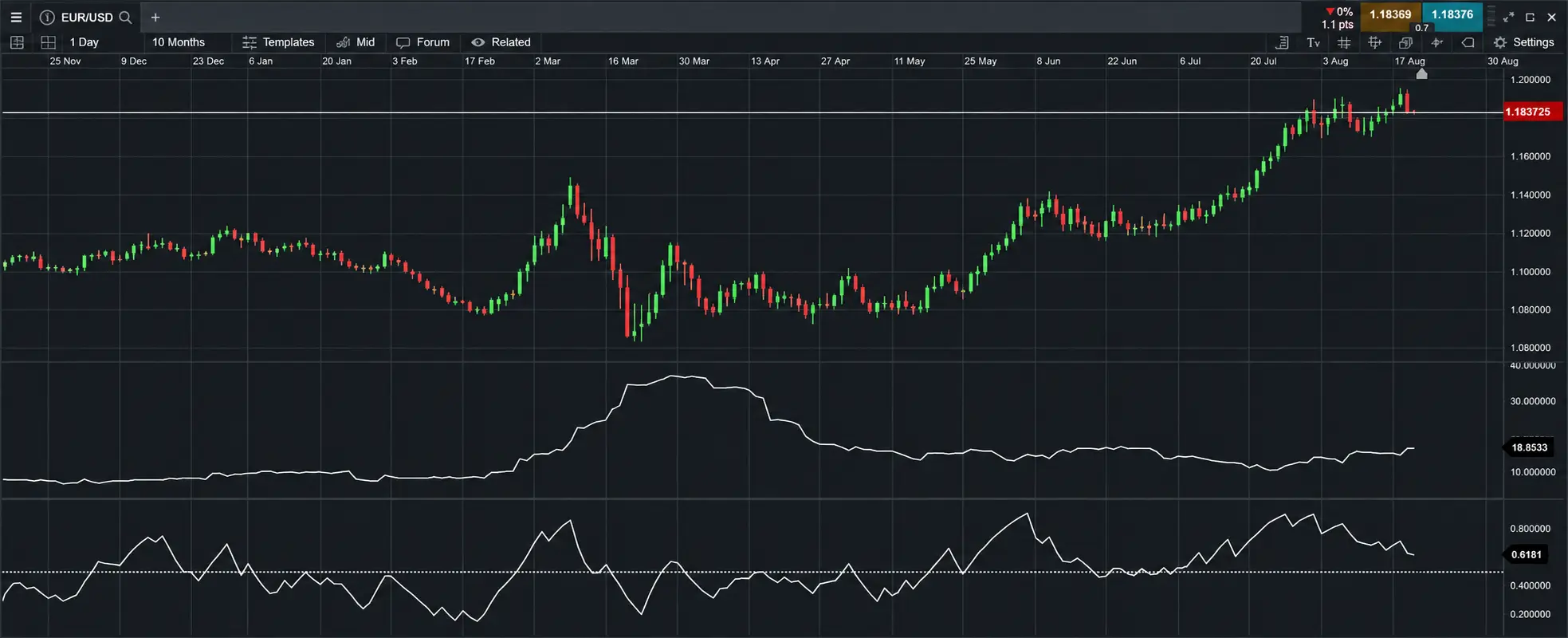Open the Mid price type selector

(x=356, y=42)
